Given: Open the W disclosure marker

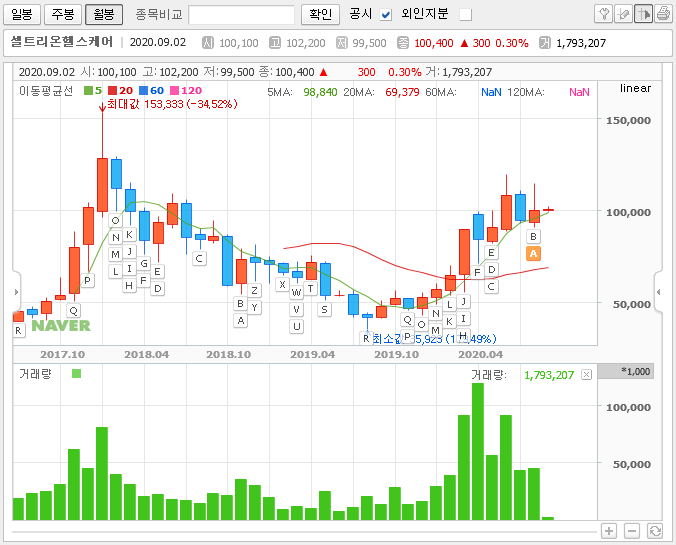Looking at the screenshot, I should [296, 293].
